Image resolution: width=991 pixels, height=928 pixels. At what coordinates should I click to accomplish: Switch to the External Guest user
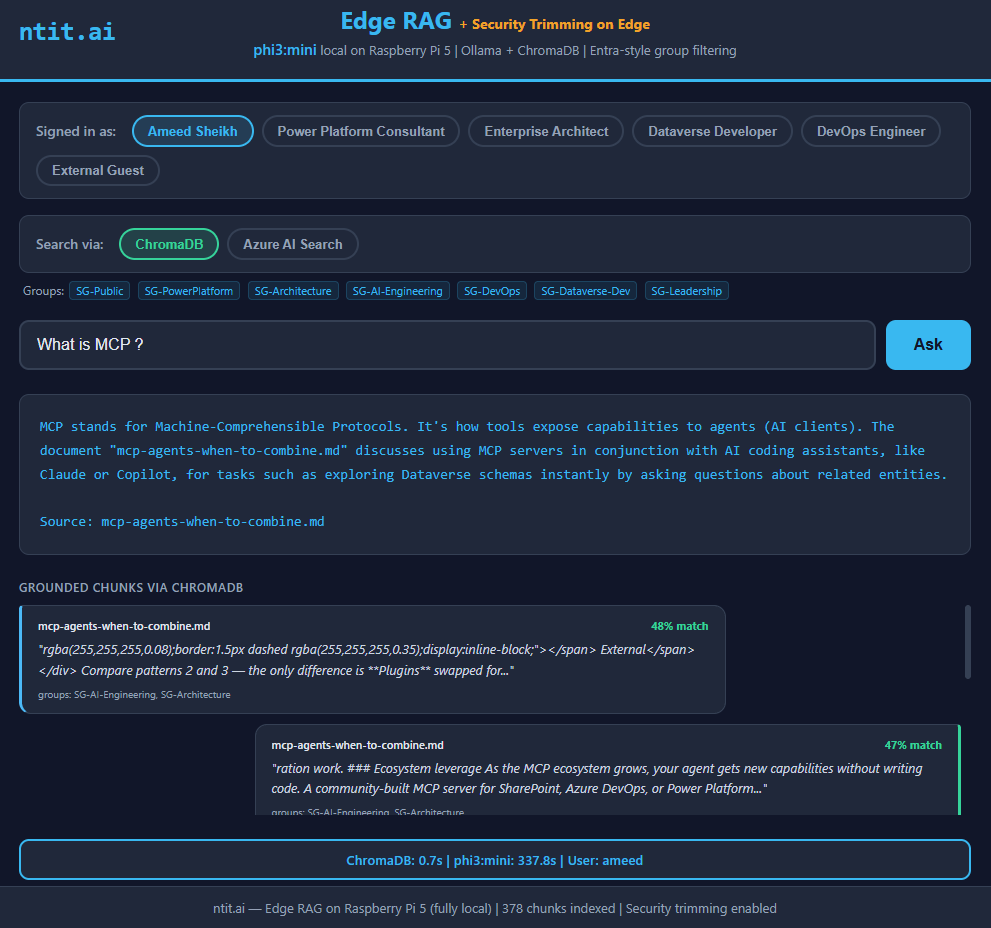point(98,170)
